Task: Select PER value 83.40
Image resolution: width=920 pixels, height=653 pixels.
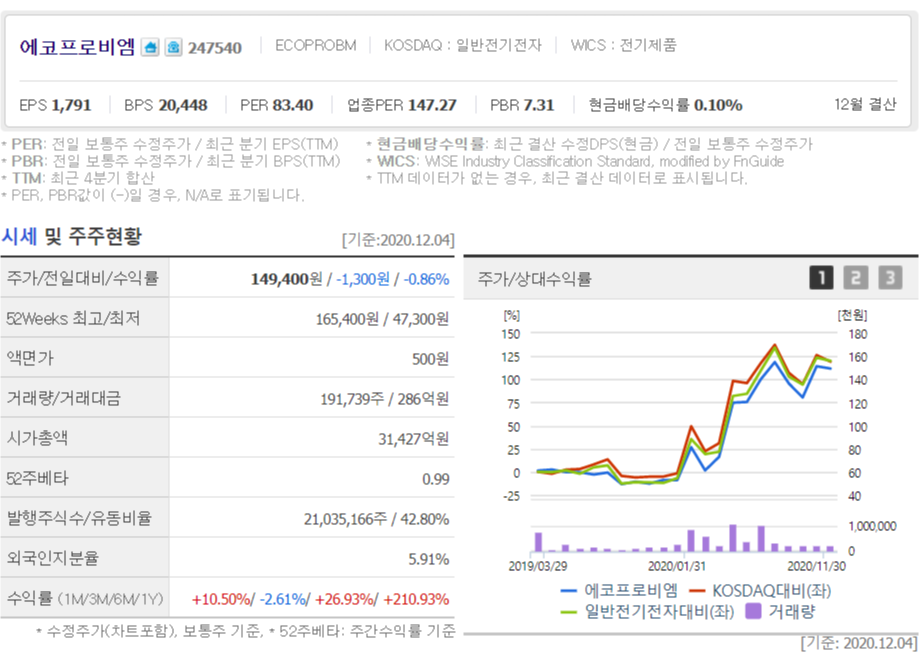Action: pyautogui.click(x=293, y=106)
